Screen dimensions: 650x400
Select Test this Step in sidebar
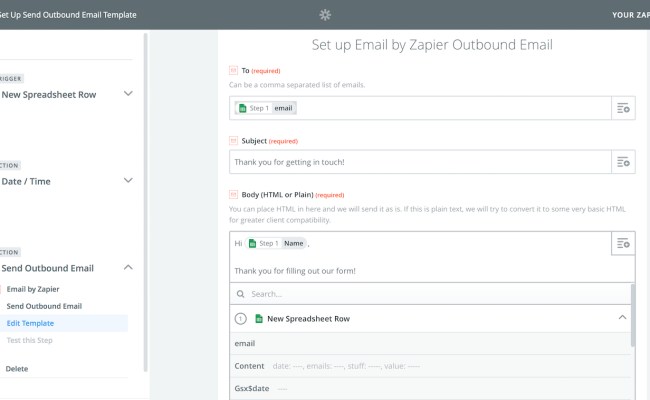point(29,340)
